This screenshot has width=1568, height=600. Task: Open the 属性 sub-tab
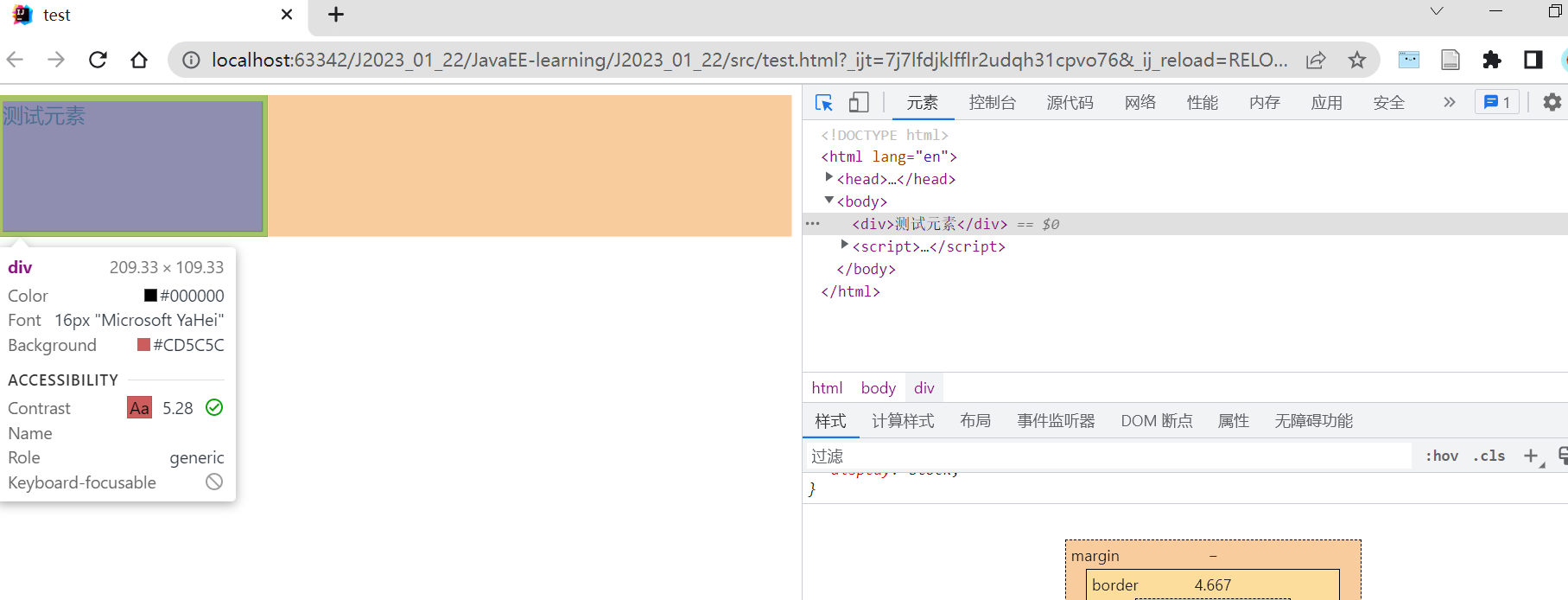(1234, 421)
